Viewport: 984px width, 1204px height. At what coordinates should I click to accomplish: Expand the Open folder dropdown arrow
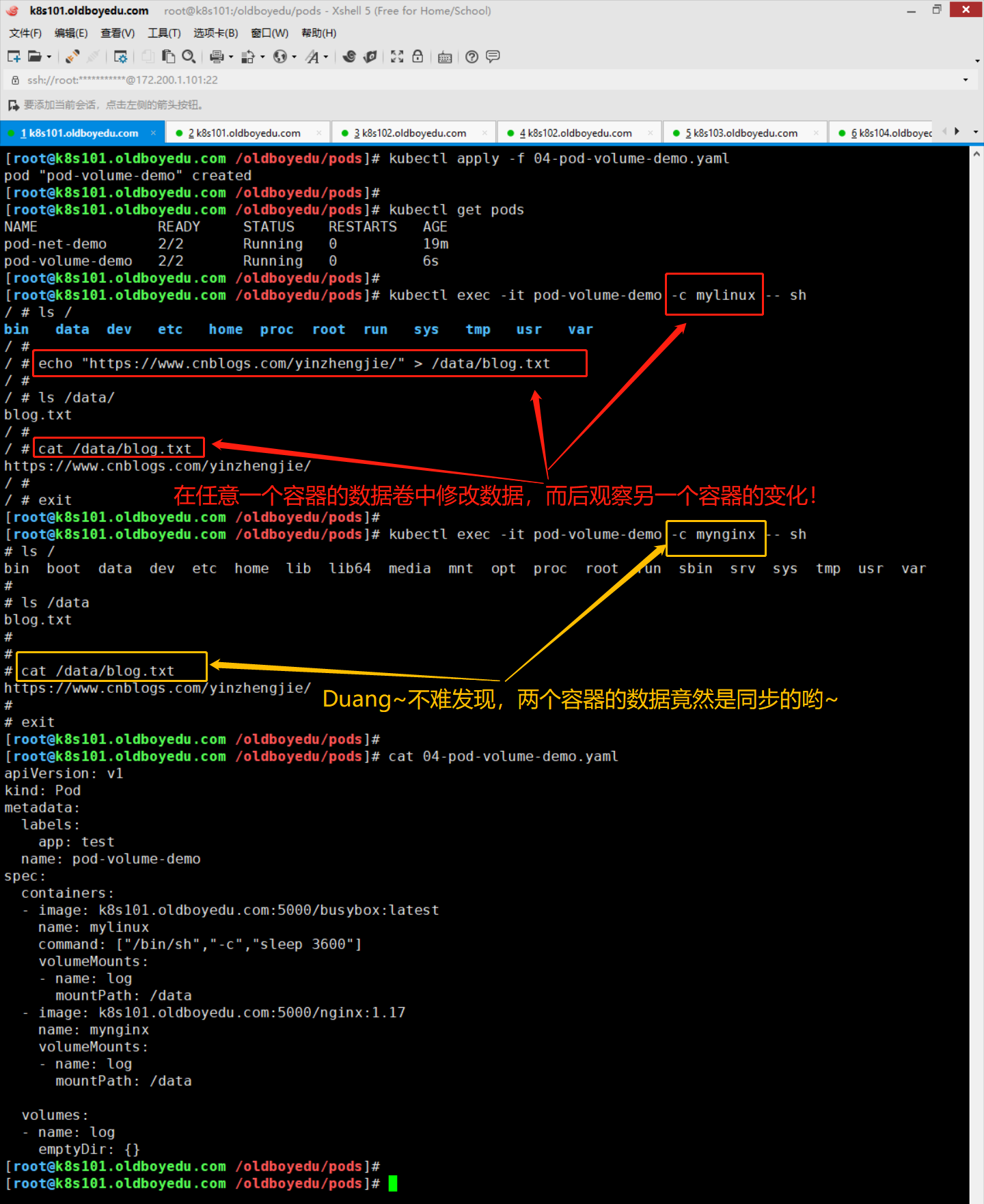[49, 57]
